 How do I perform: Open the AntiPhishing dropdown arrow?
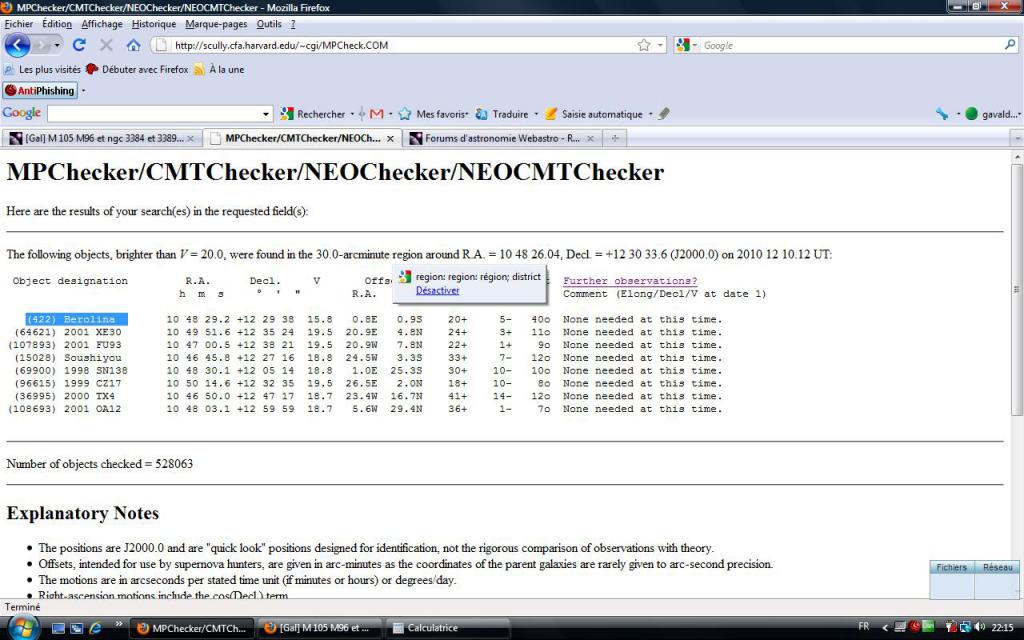pos(84,90)
